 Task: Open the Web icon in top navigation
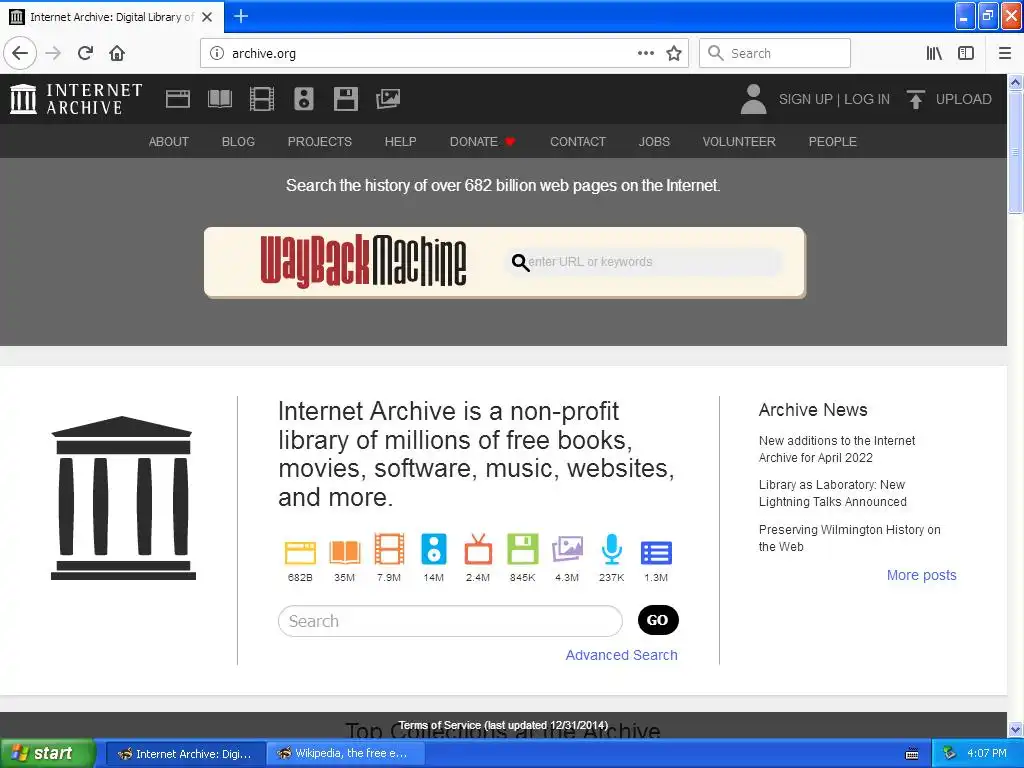click(178, 99)
